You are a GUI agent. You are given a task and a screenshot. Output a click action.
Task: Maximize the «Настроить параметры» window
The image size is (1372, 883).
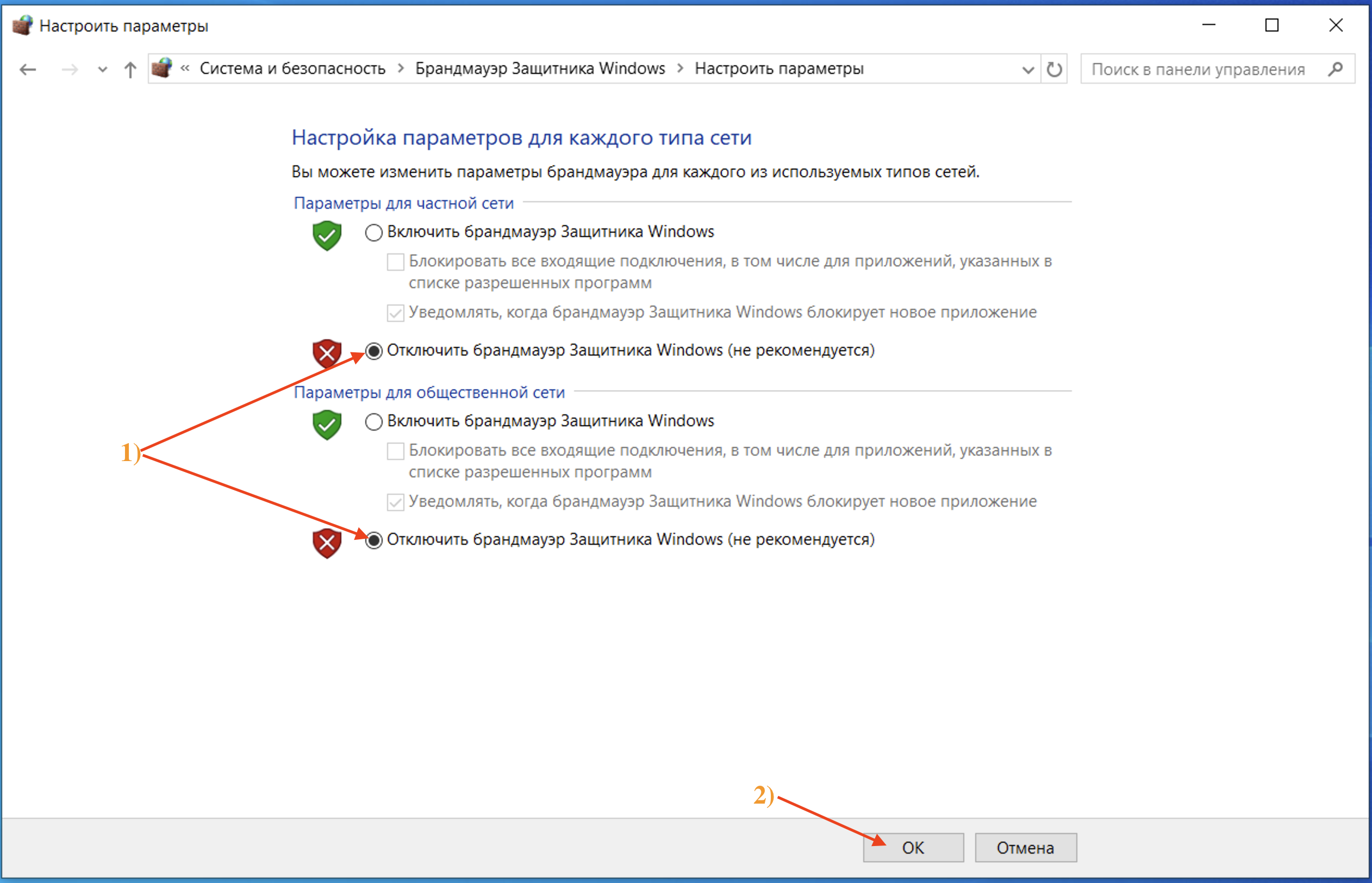pos(1271,25)
